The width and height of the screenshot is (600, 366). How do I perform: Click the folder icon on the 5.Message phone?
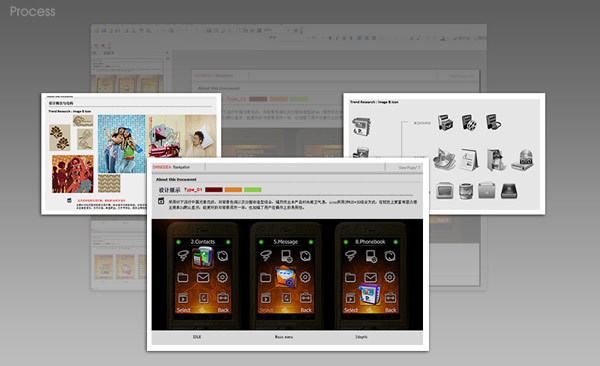(x=266, y=277)
